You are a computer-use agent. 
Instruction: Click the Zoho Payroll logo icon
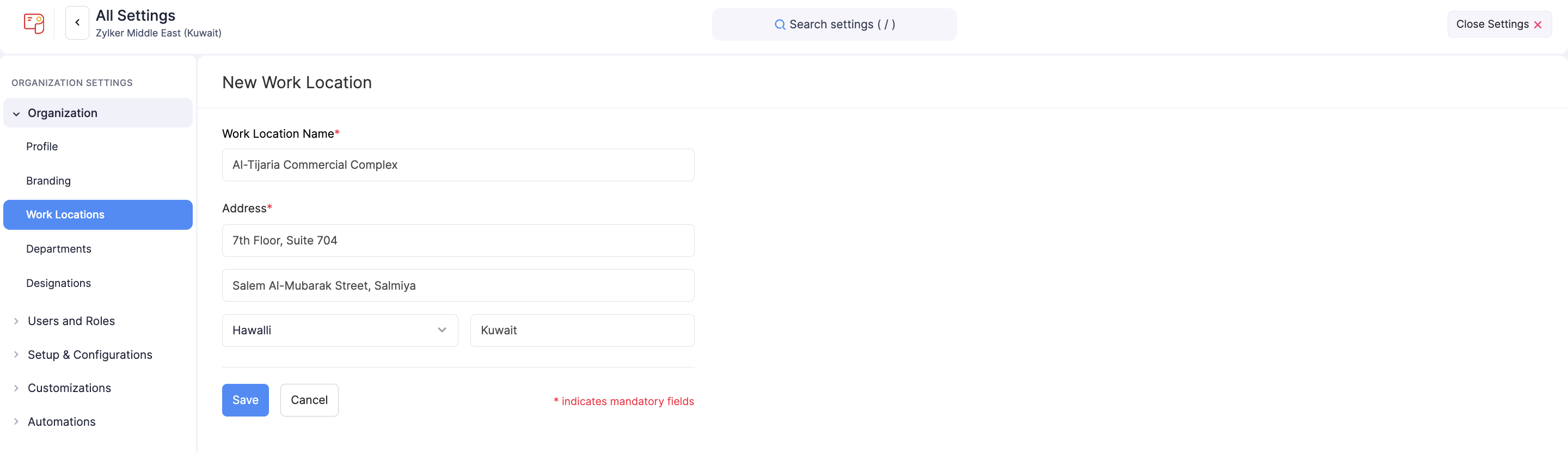(34, 24)
